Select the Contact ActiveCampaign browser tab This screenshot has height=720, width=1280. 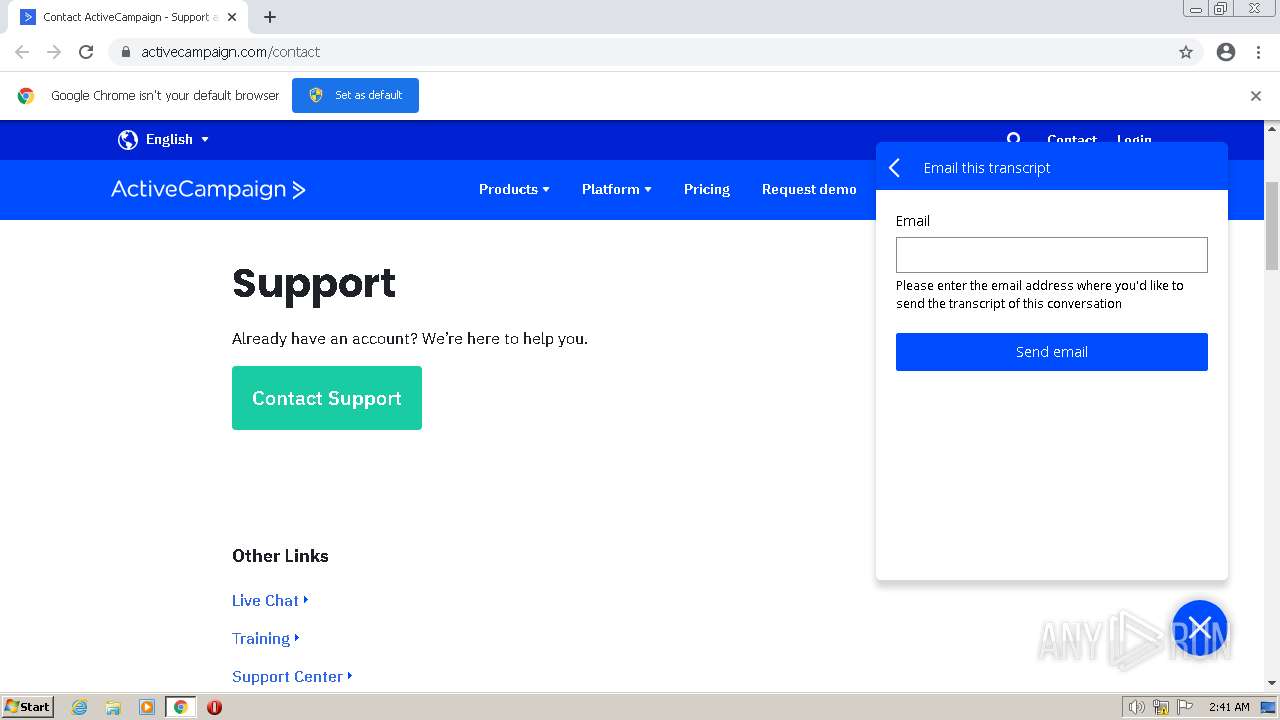coord(130,17)
